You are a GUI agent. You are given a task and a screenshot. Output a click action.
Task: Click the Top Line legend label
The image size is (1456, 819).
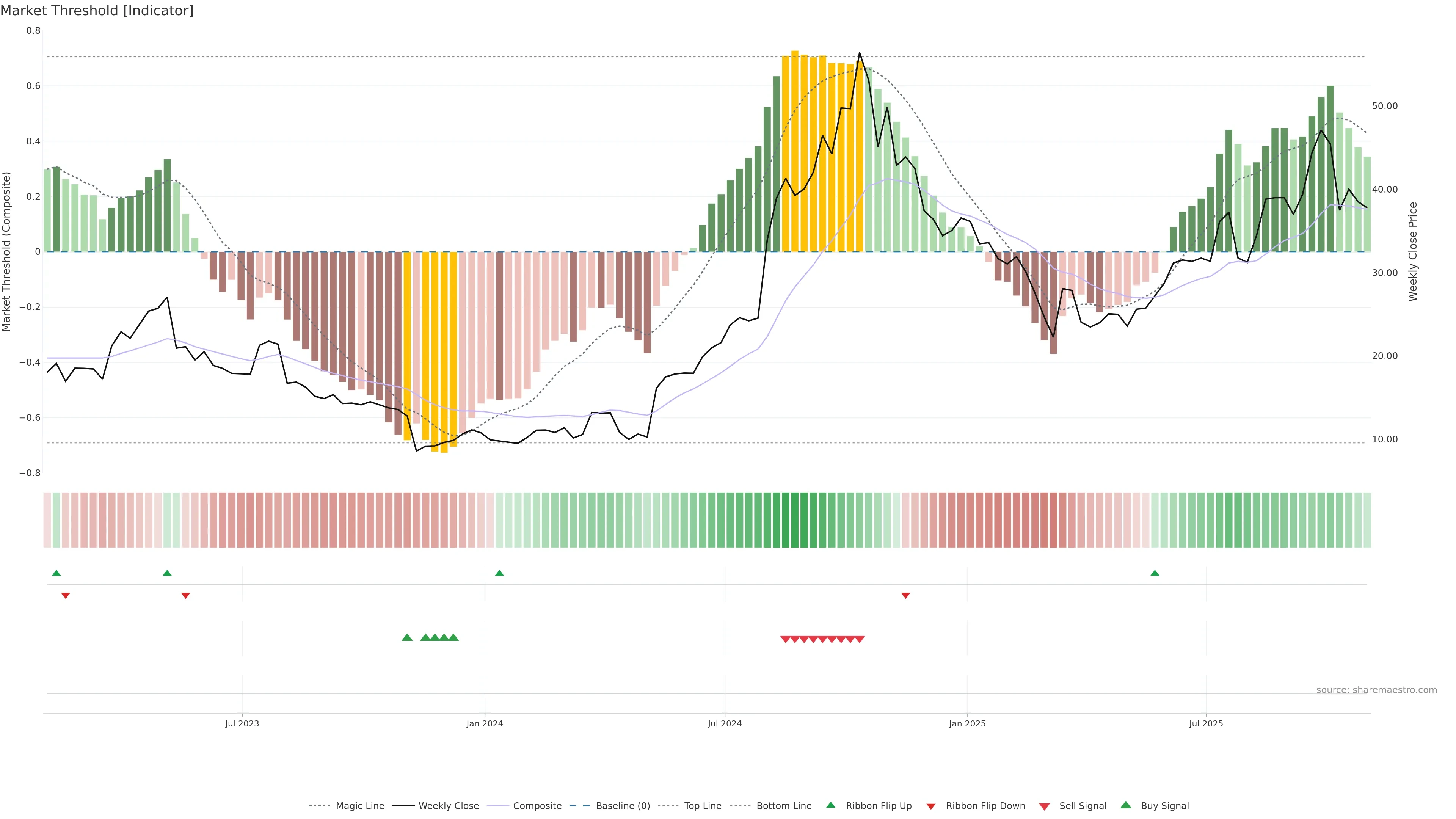[x=703, y=806]
